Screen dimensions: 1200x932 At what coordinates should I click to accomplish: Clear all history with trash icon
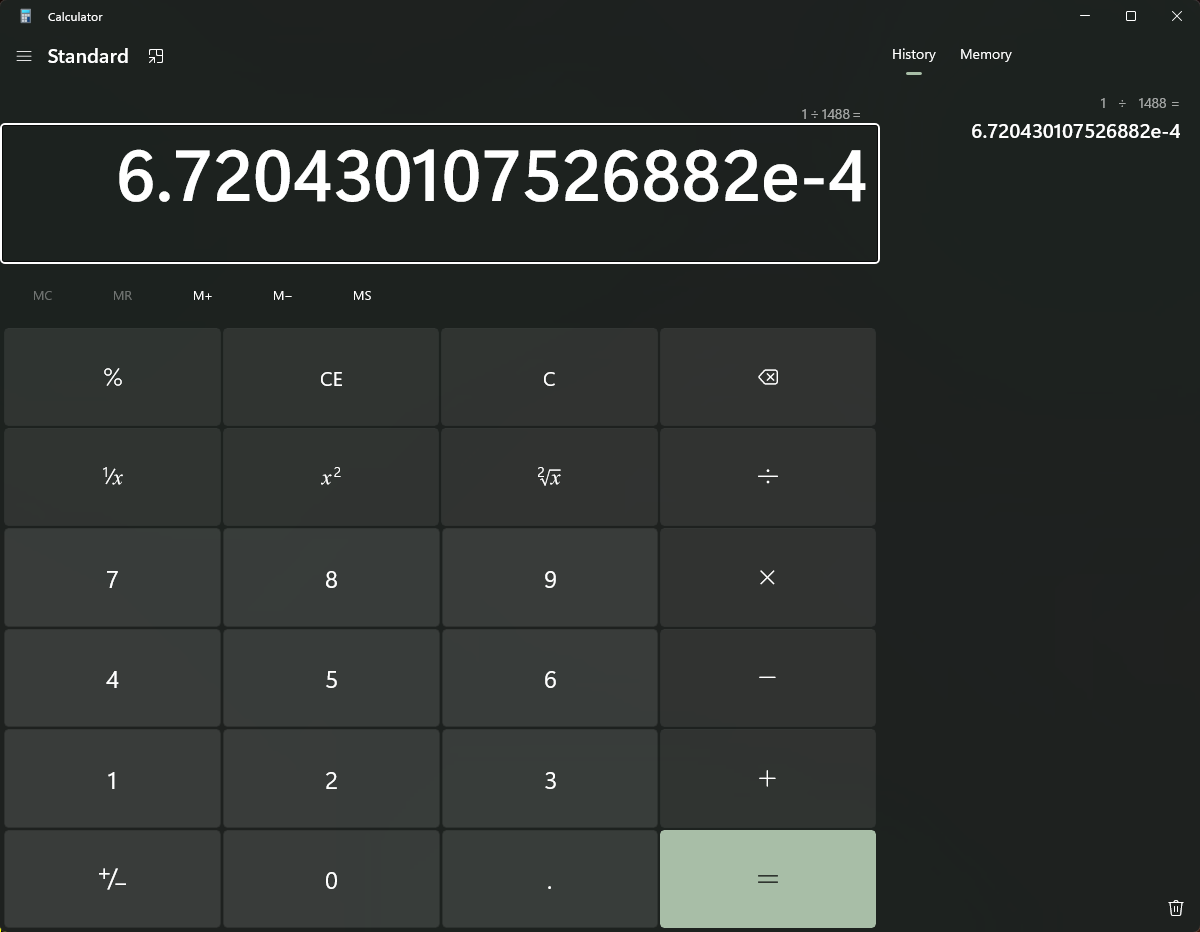(1176, 907)
